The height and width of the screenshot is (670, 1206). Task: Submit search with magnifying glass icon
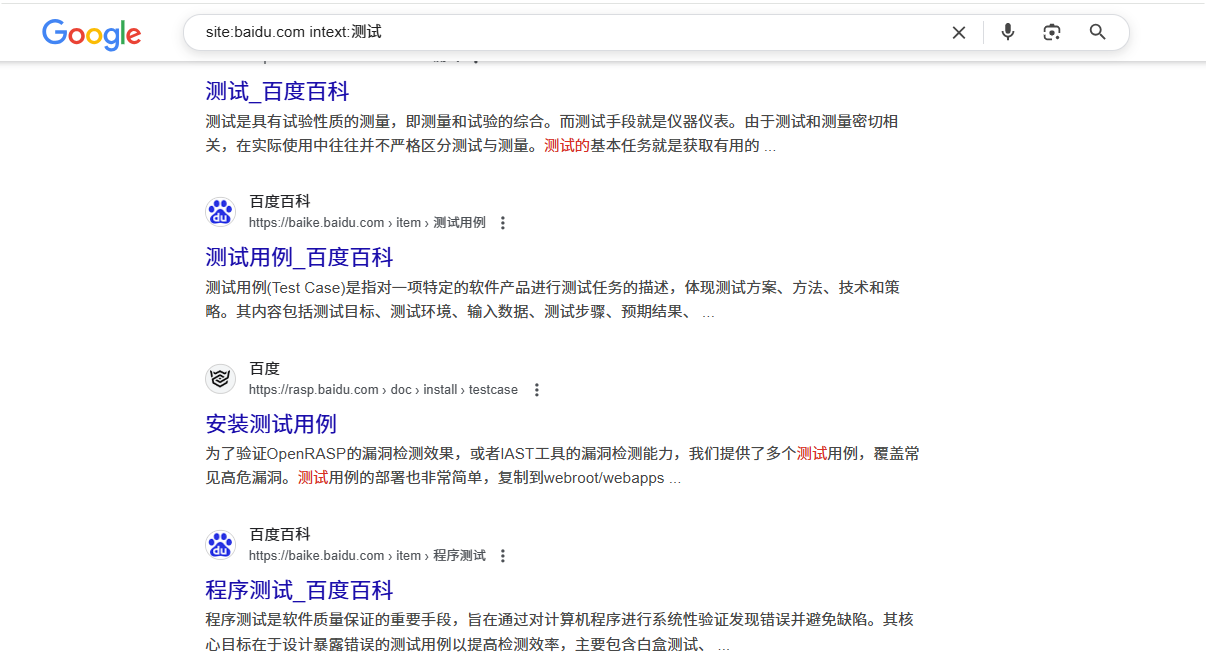pyautogui.click(x=1098, y=32)
